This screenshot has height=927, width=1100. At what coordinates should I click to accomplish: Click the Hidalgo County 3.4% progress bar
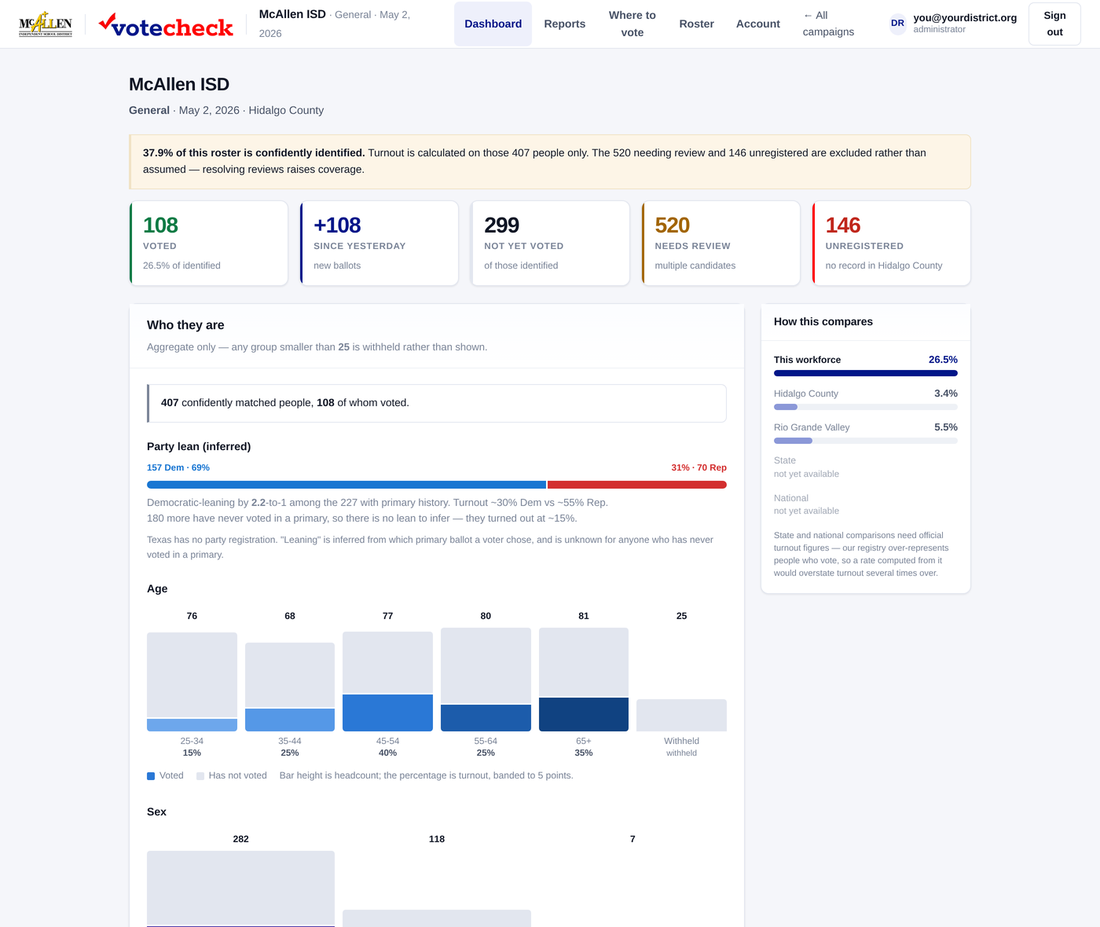pyautogui.click(x=865, y=407)
